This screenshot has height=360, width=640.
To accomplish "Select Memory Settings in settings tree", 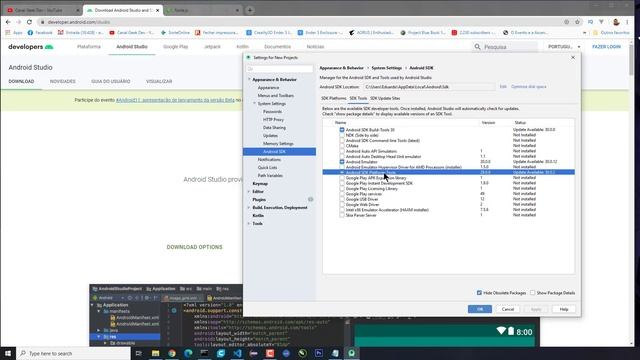I will click(x=278, y=144).
